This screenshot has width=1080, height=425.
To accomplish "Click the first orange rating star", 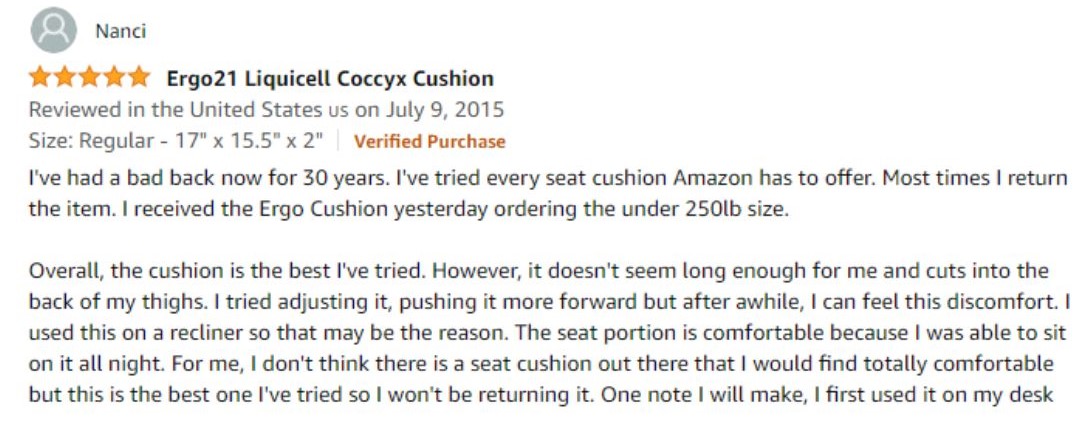I will click(40, 76).
